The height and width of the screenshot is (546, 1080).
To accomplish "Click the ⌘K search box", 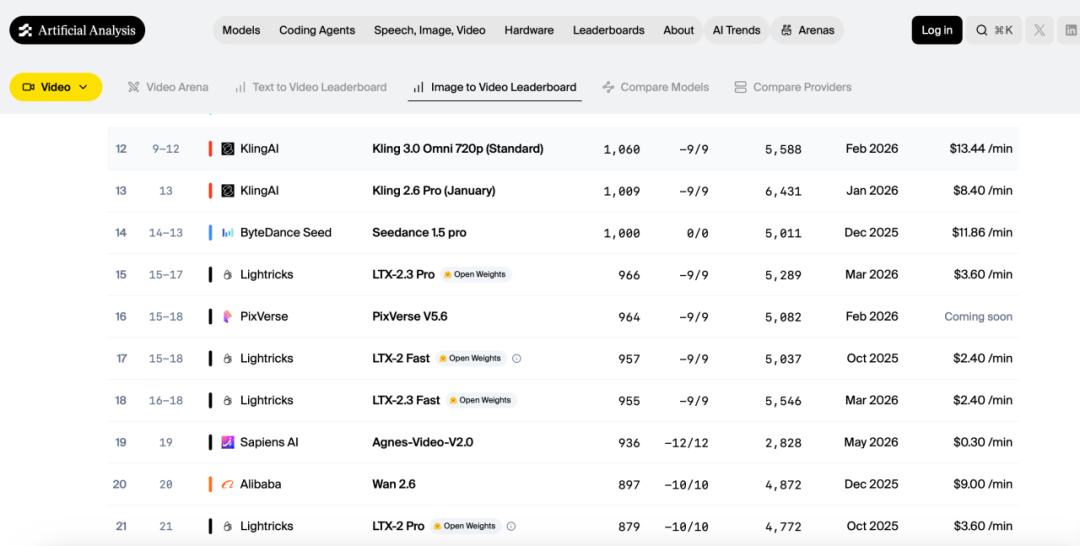I will (994, 30).
